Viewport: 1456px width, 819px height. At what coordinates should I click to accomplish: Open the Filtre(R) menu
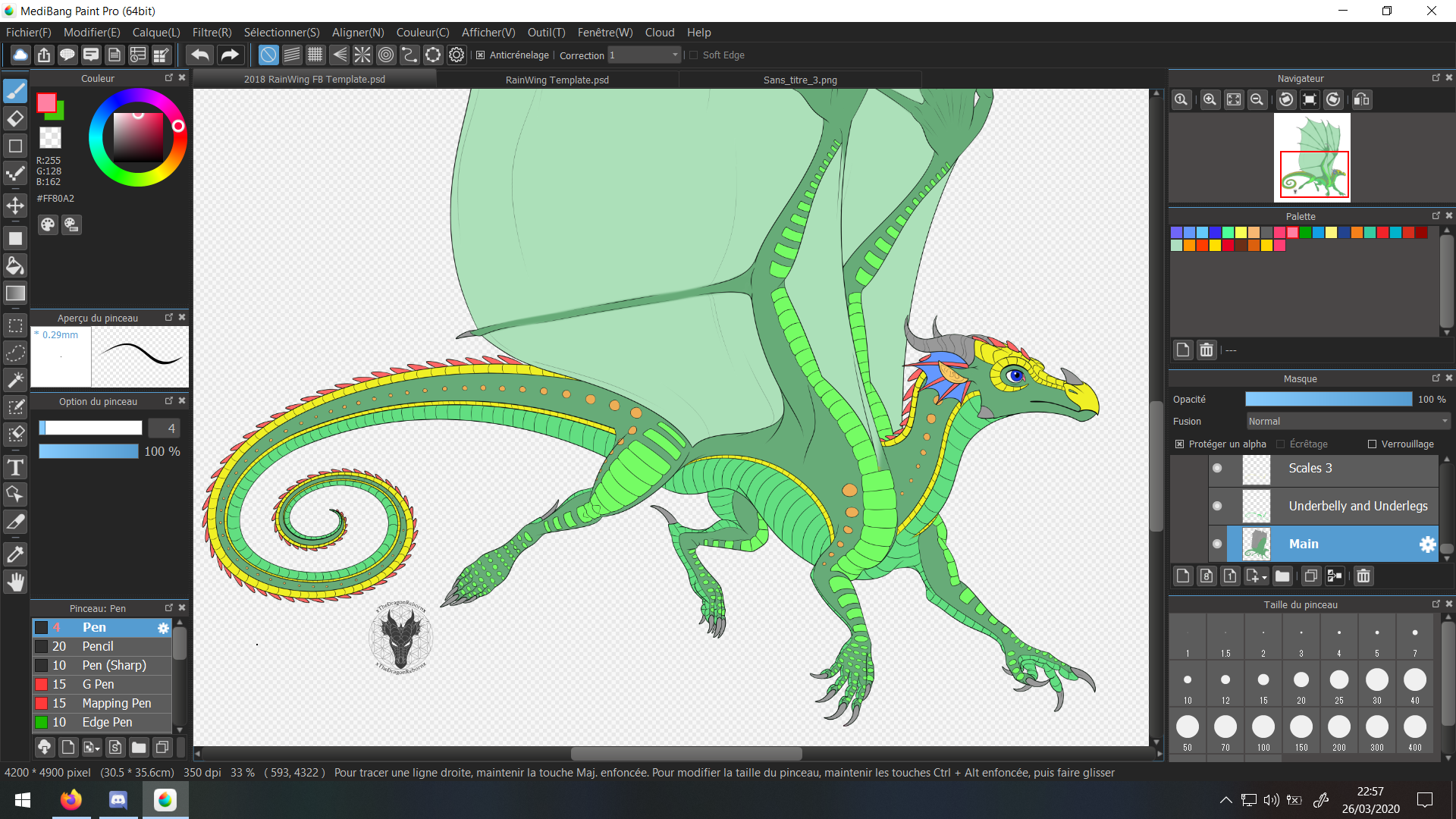point(212,33)
